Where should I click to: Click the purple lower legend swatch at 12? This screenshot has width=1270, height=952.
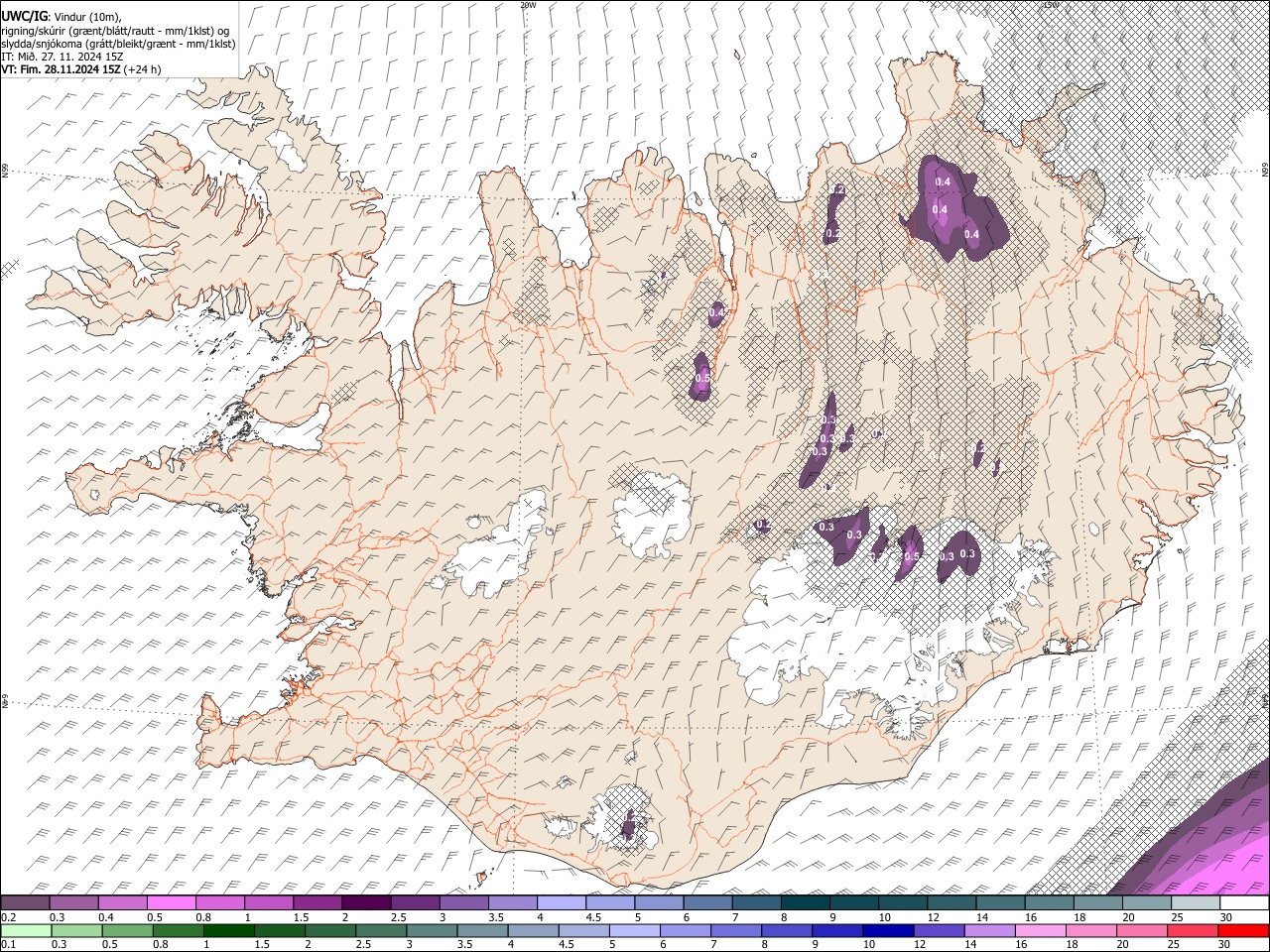940,930
